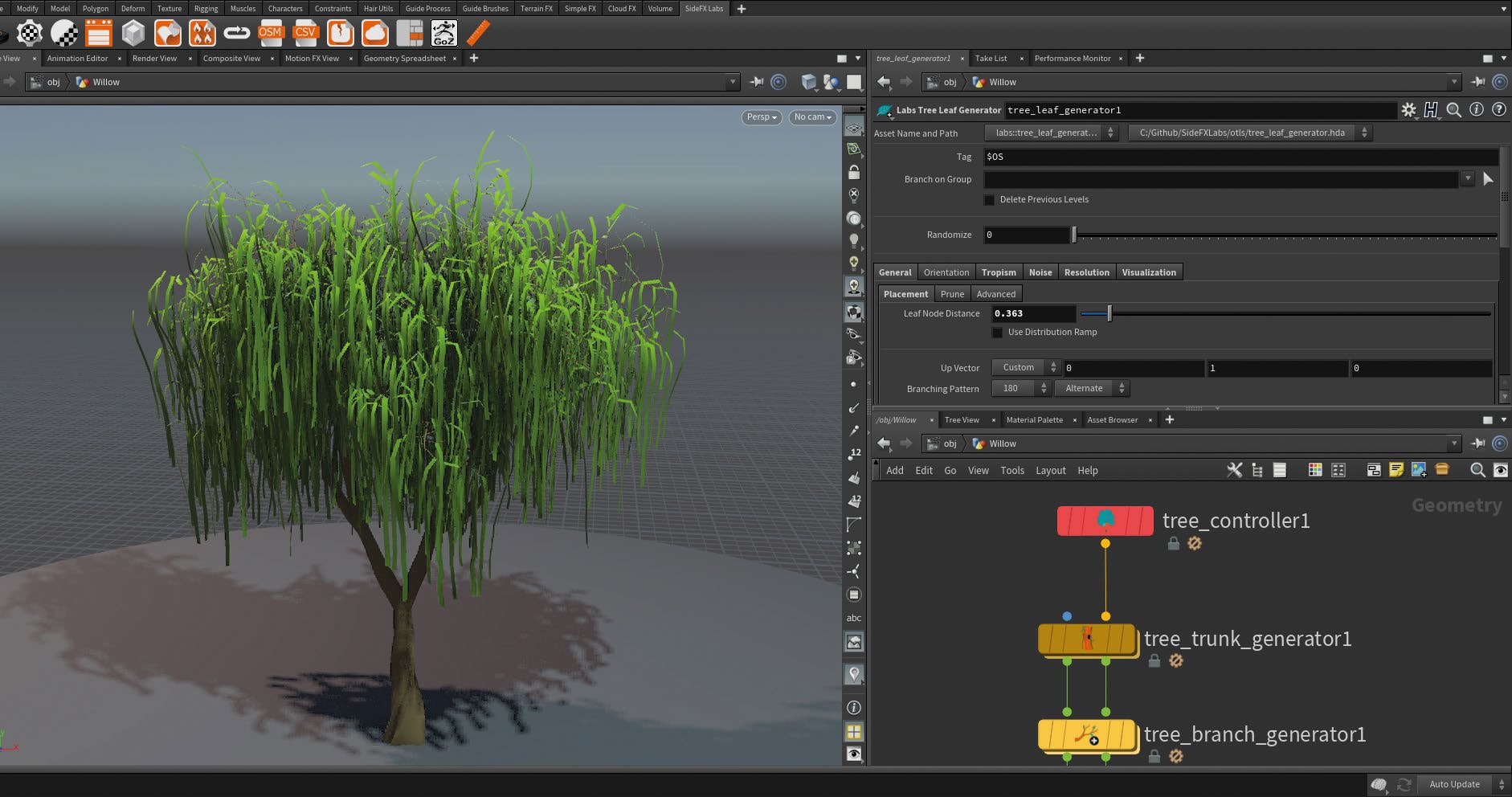The width and height of the screenshot is (1512, 797).
Task: Select the tree_controller1 node
Action: click(1105, 521)
